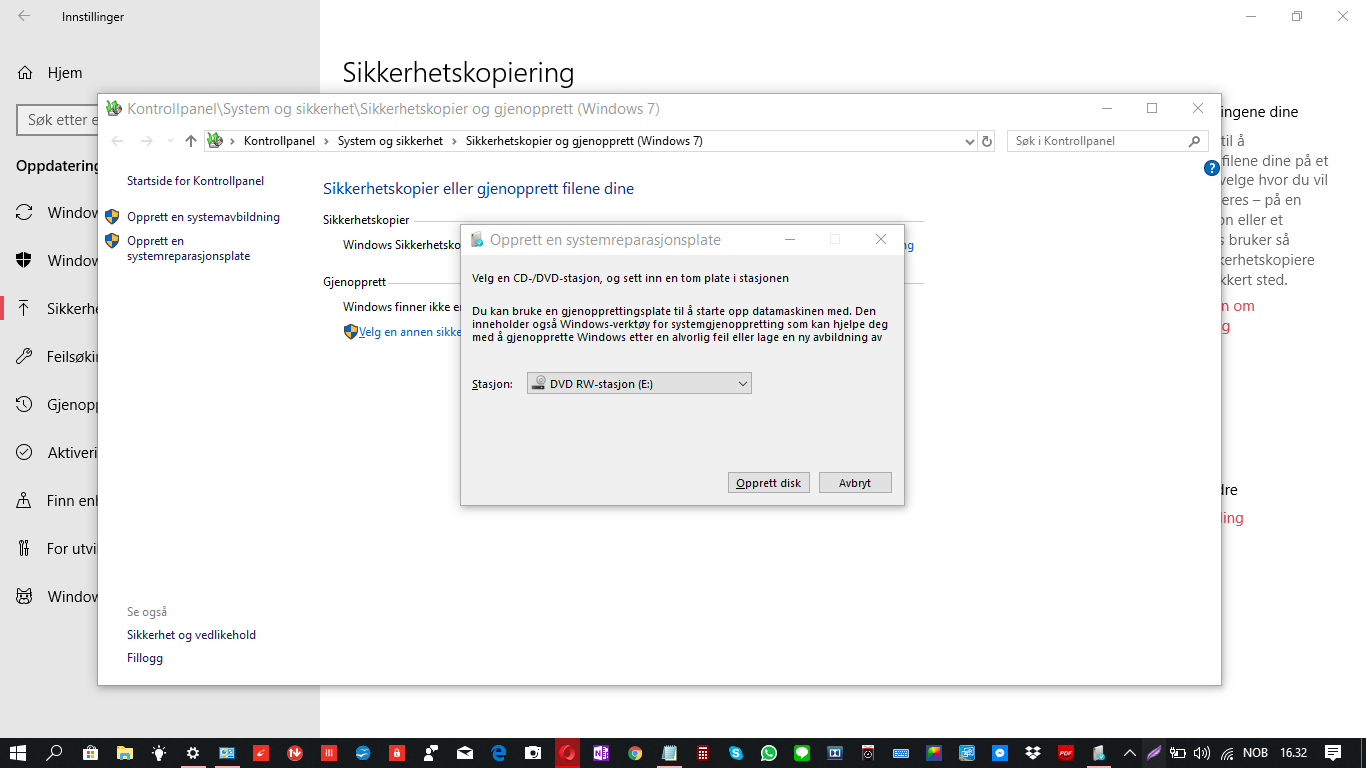Click Opprett en systemavbildning link
The image size is (1366, 768).
(203, 217)
